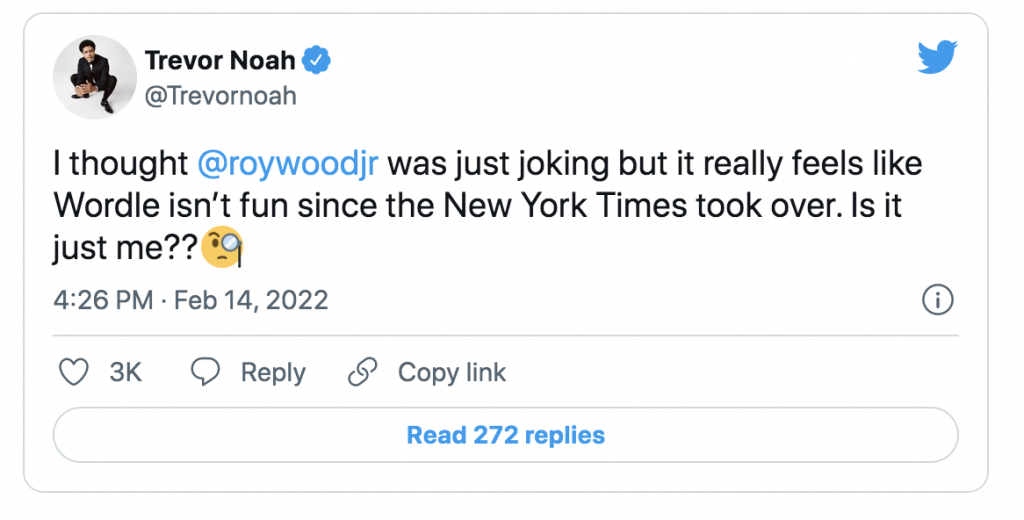Image resolution: width=1024 pixels, height=520 pixels.
Task: Click the 3K likes count
Action: click(125, 372)
